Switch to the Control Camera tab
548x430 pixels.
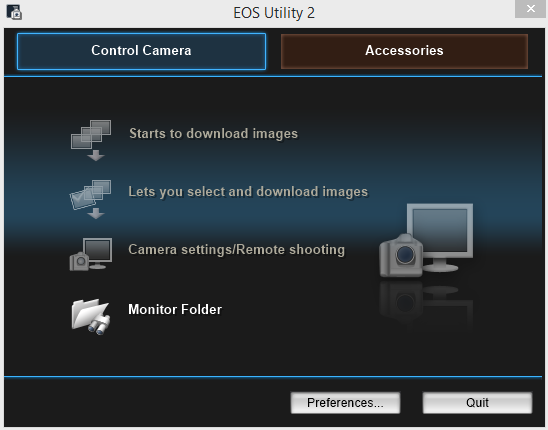[141, 51]
